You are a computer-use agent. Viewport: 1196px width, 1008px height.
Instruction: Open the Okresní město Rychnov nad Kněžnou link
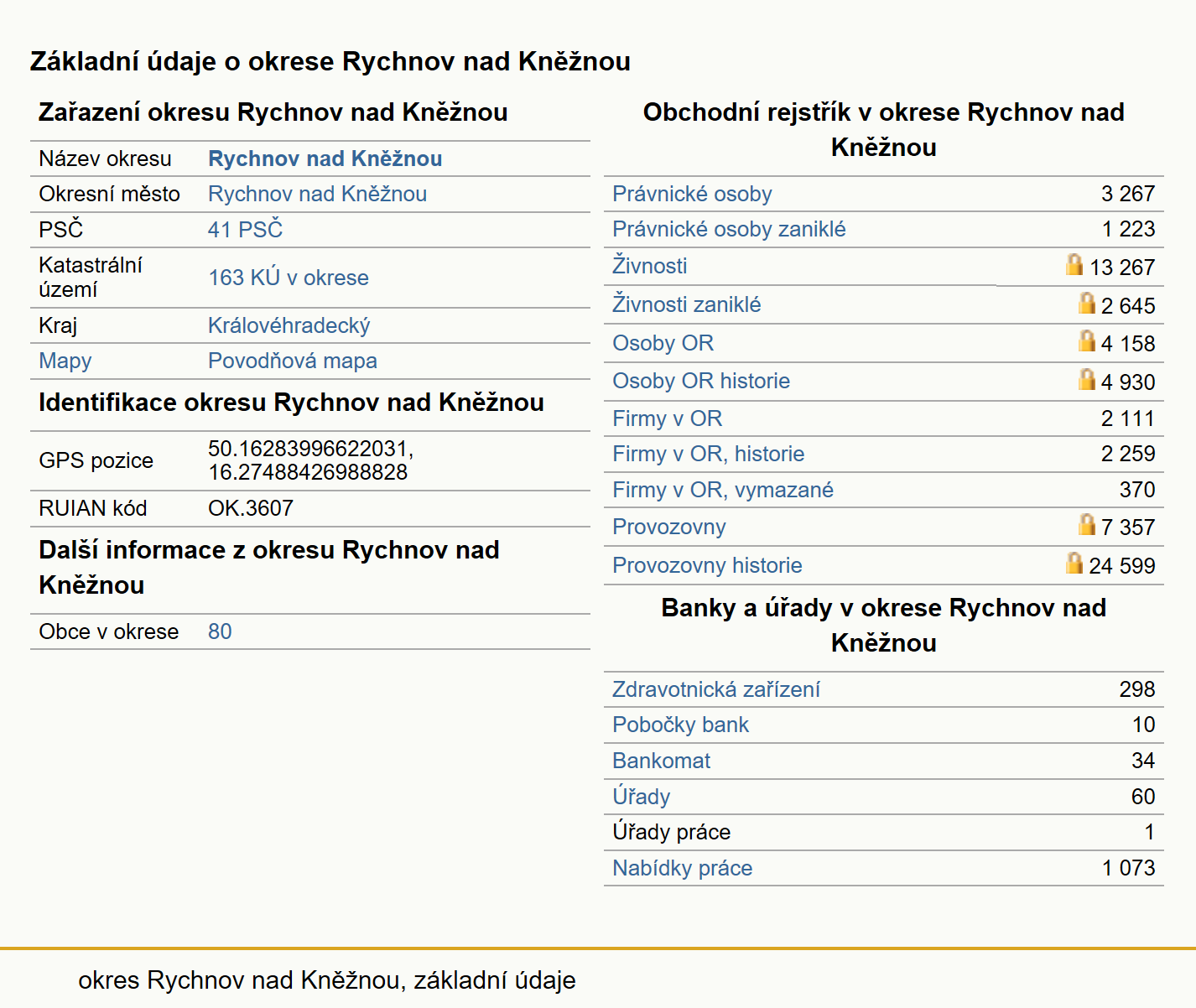point(317,194)
